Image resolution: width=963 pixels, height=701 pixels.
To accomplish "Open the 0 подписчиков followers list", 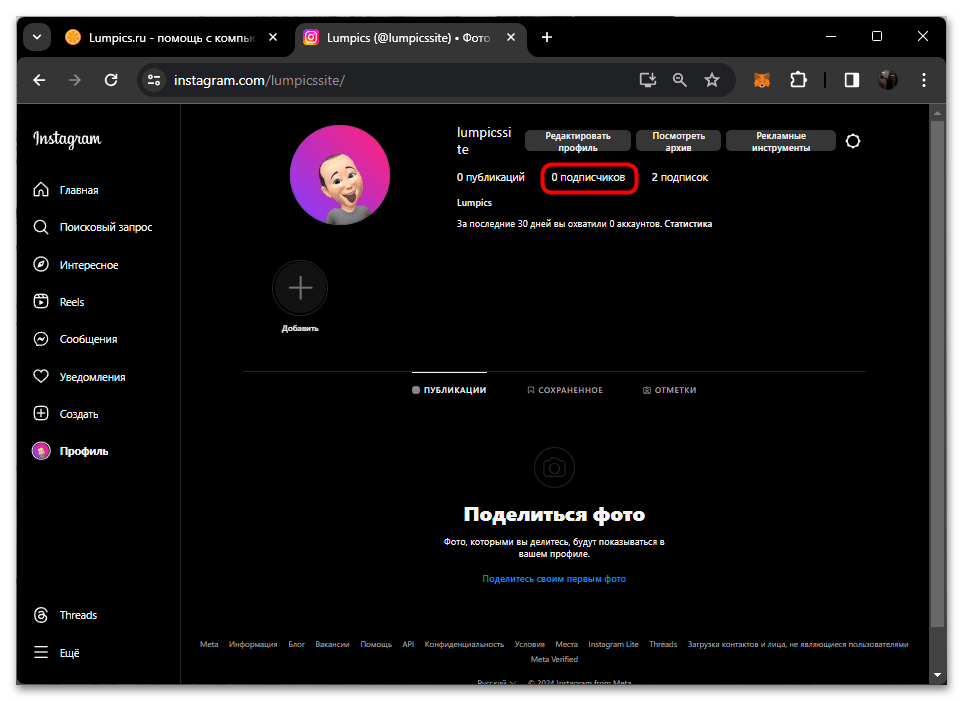I will (588, 178).
